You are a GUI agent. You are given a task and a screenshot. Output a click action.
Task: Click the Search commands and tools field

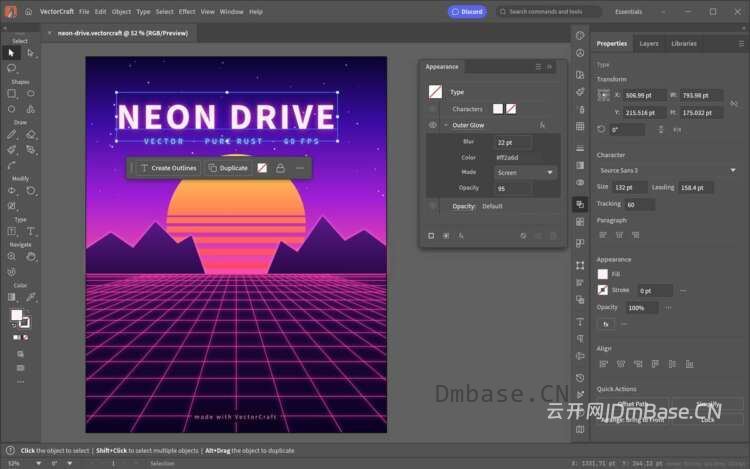[x=548, y=11]
